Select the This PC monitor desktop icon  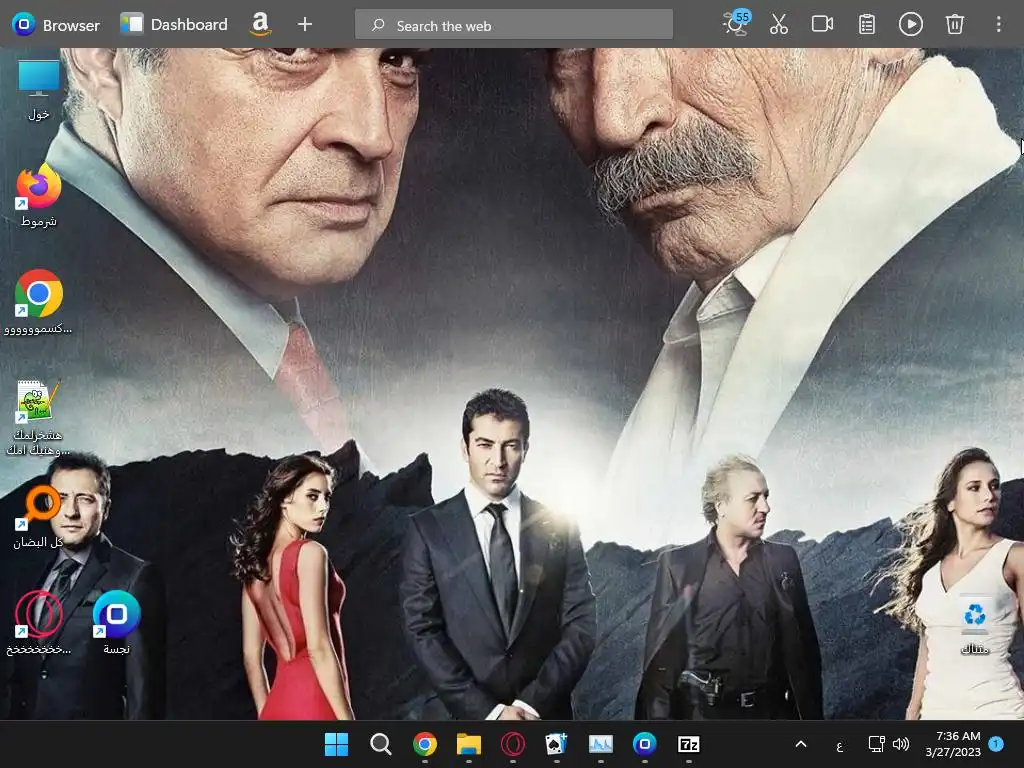[39, 90]
